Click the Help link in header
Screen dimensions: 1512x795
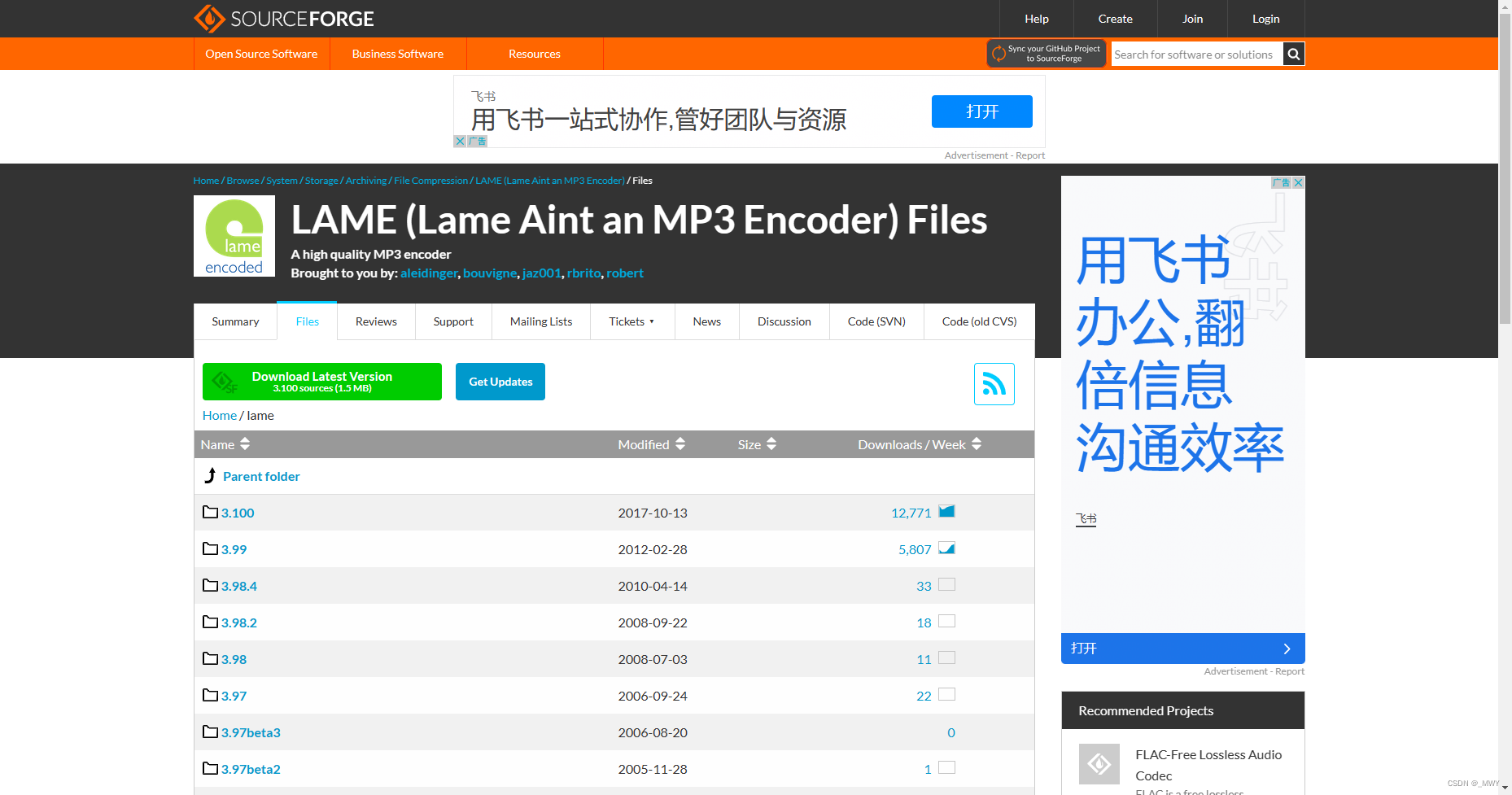point(1037,19)
